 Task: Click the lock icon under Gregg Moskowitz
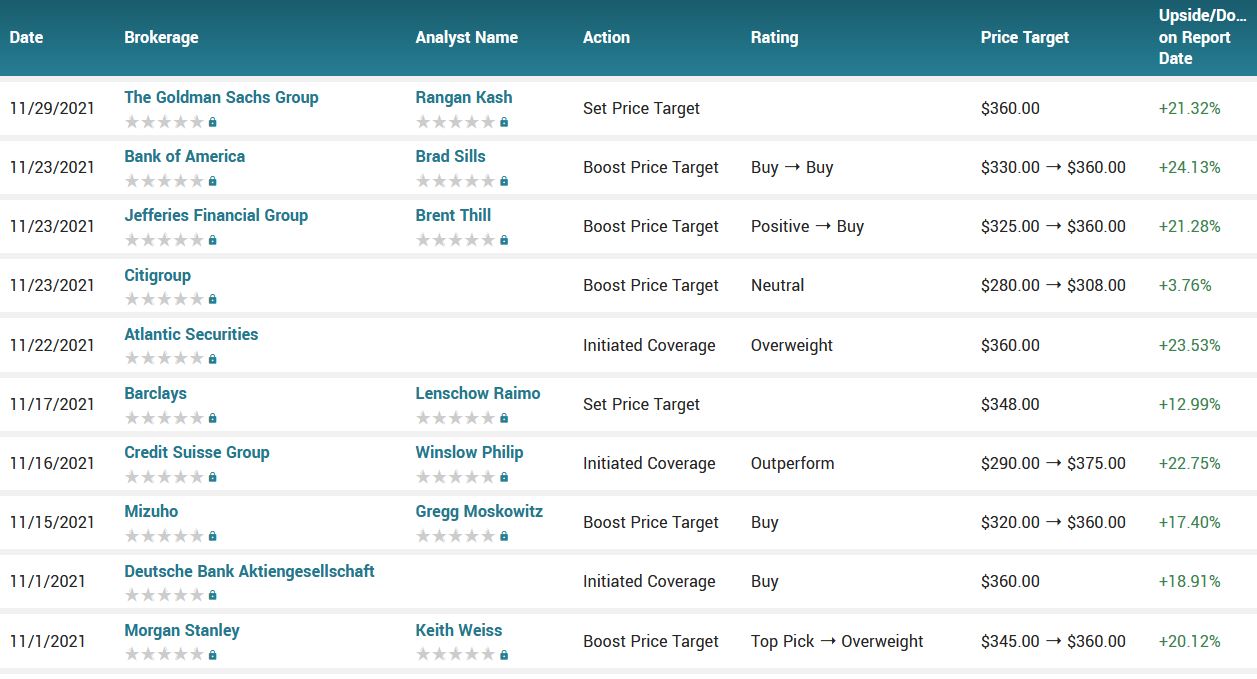pos(504,536)
